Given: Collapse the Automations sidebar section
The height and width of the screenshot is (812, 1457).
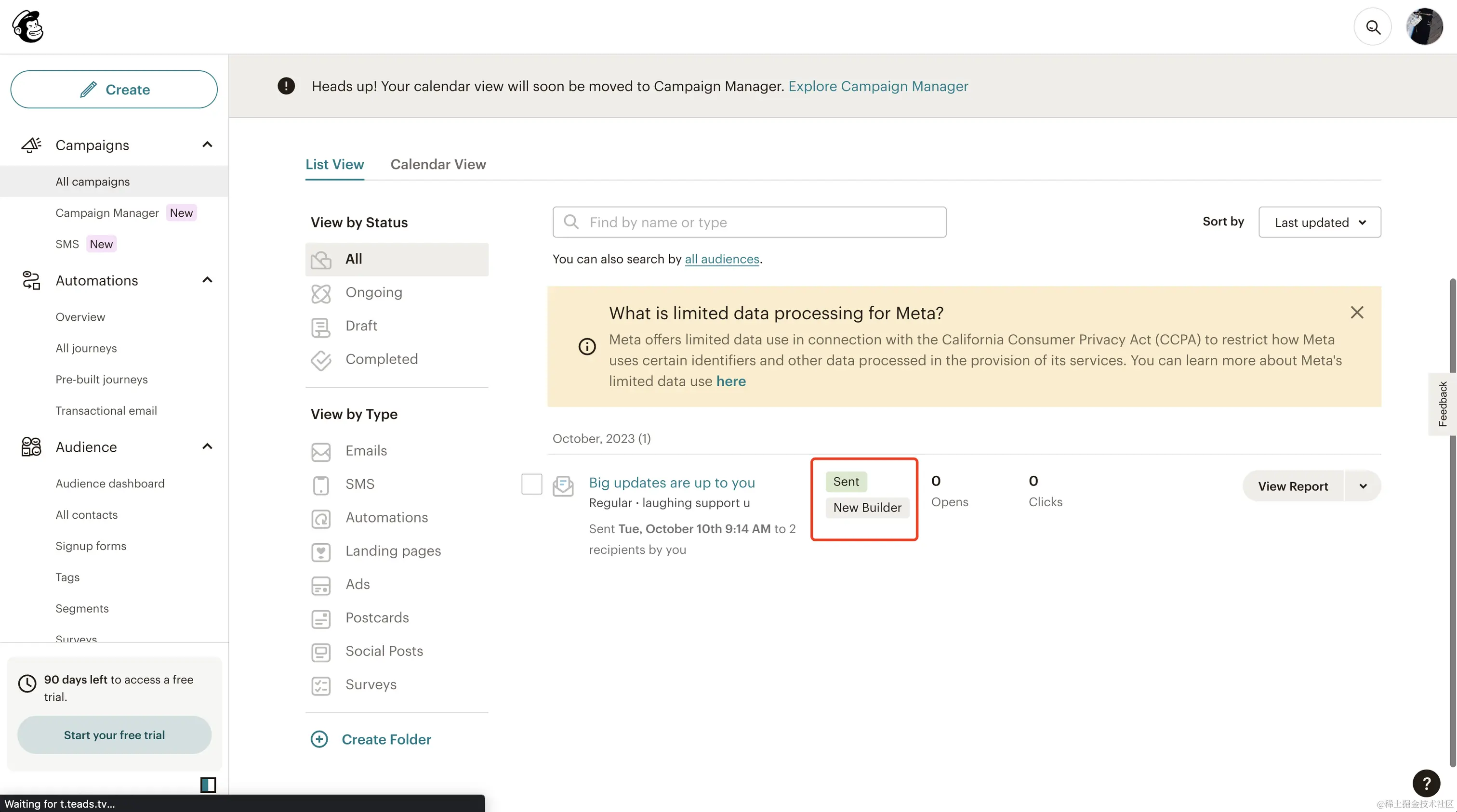Looking at the screenshot, I should point(207,280).
